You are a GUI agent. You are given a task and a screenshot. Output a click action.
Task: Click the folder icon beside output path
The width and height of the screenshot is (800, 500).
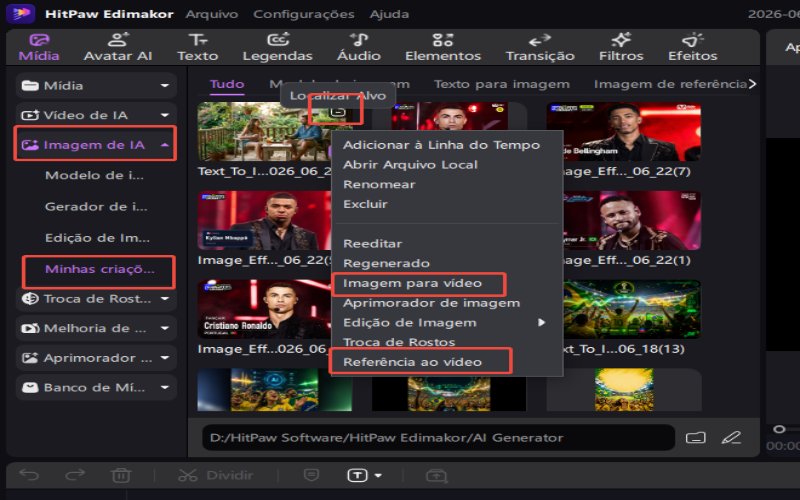(x=695, y=438)
